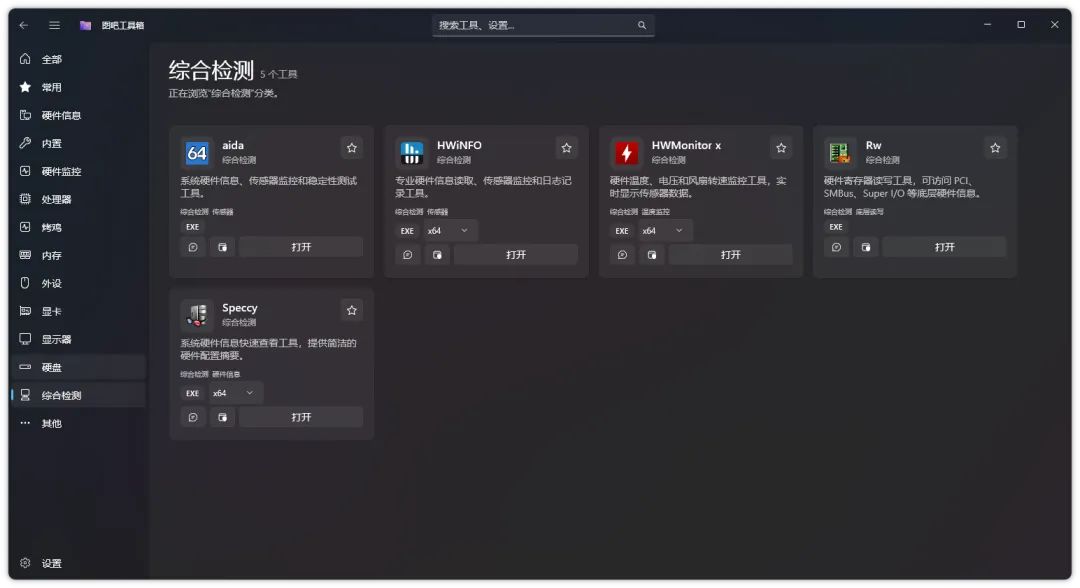Click the search magnifier icon
Image resolution: width=1080 pixels, height=588 pixels.
641,25
